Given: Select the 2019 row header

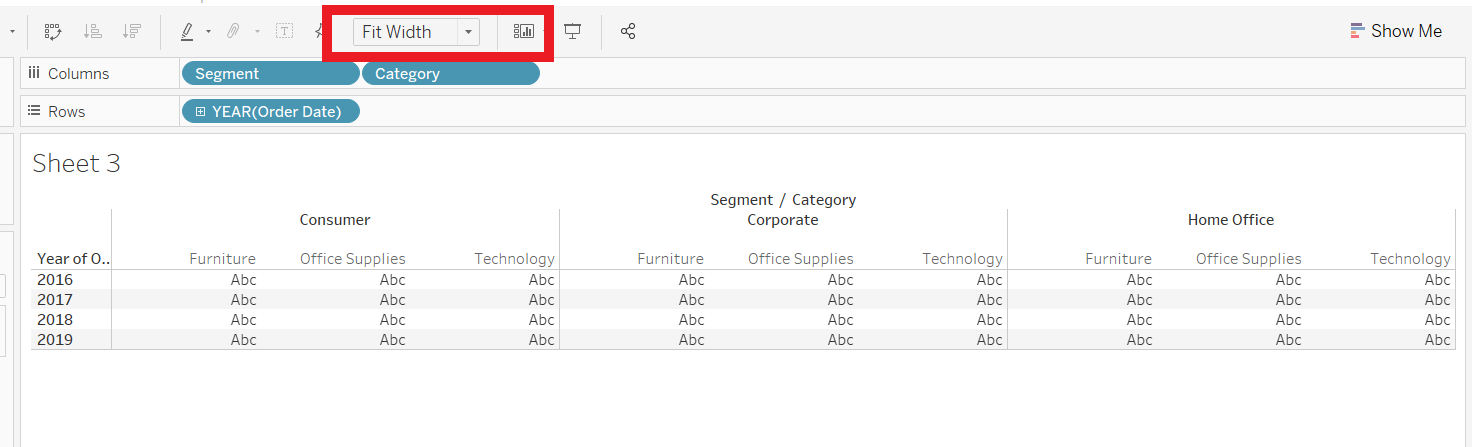Looking at the screenshot, I should [55, 339].
